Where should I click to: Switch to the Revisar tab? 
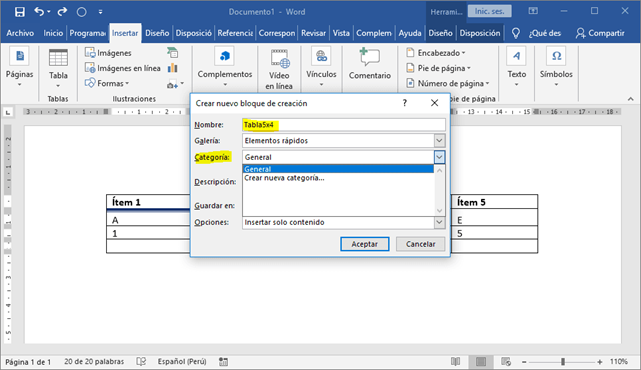point(314,33)
